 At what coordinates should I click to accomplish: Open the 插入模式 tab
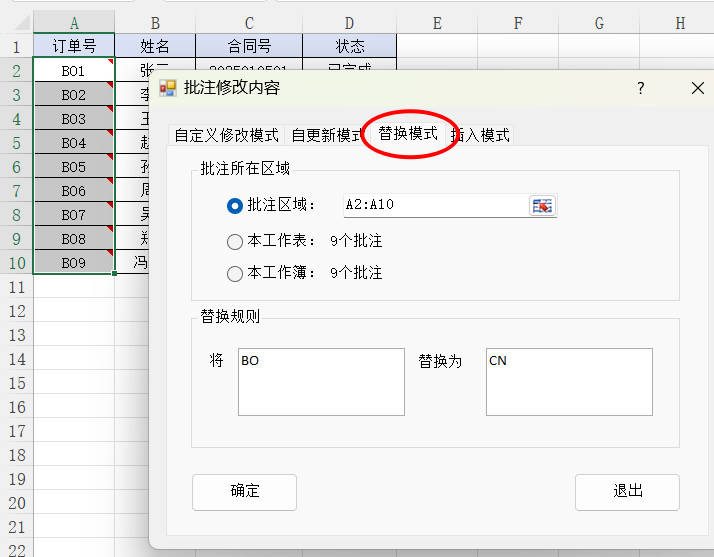click(x=484, y=135)
